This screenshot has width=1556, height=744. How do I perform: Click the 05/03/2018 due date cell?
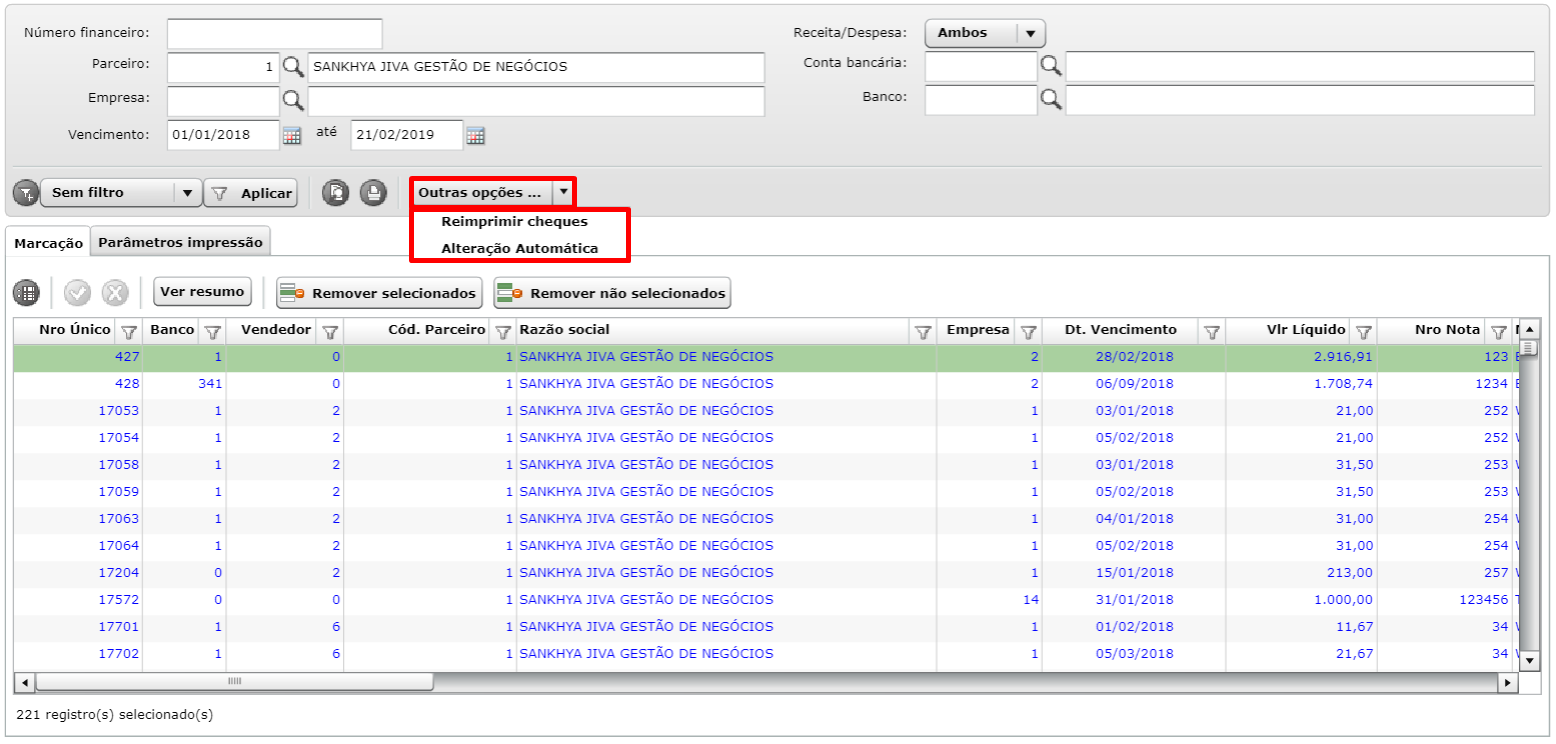pyautogui.click(x=1133, y=654)
